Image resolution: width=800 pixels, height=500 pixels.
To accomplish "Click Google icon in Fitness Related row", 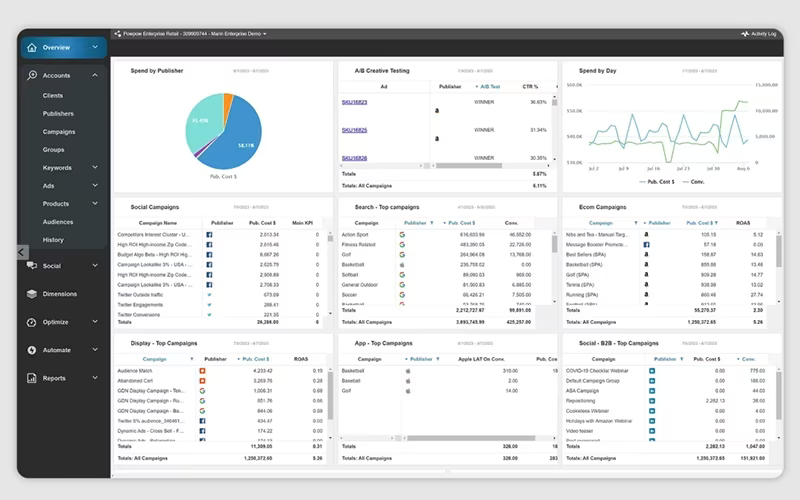I will pyautogui.click(x=402, y=245).
